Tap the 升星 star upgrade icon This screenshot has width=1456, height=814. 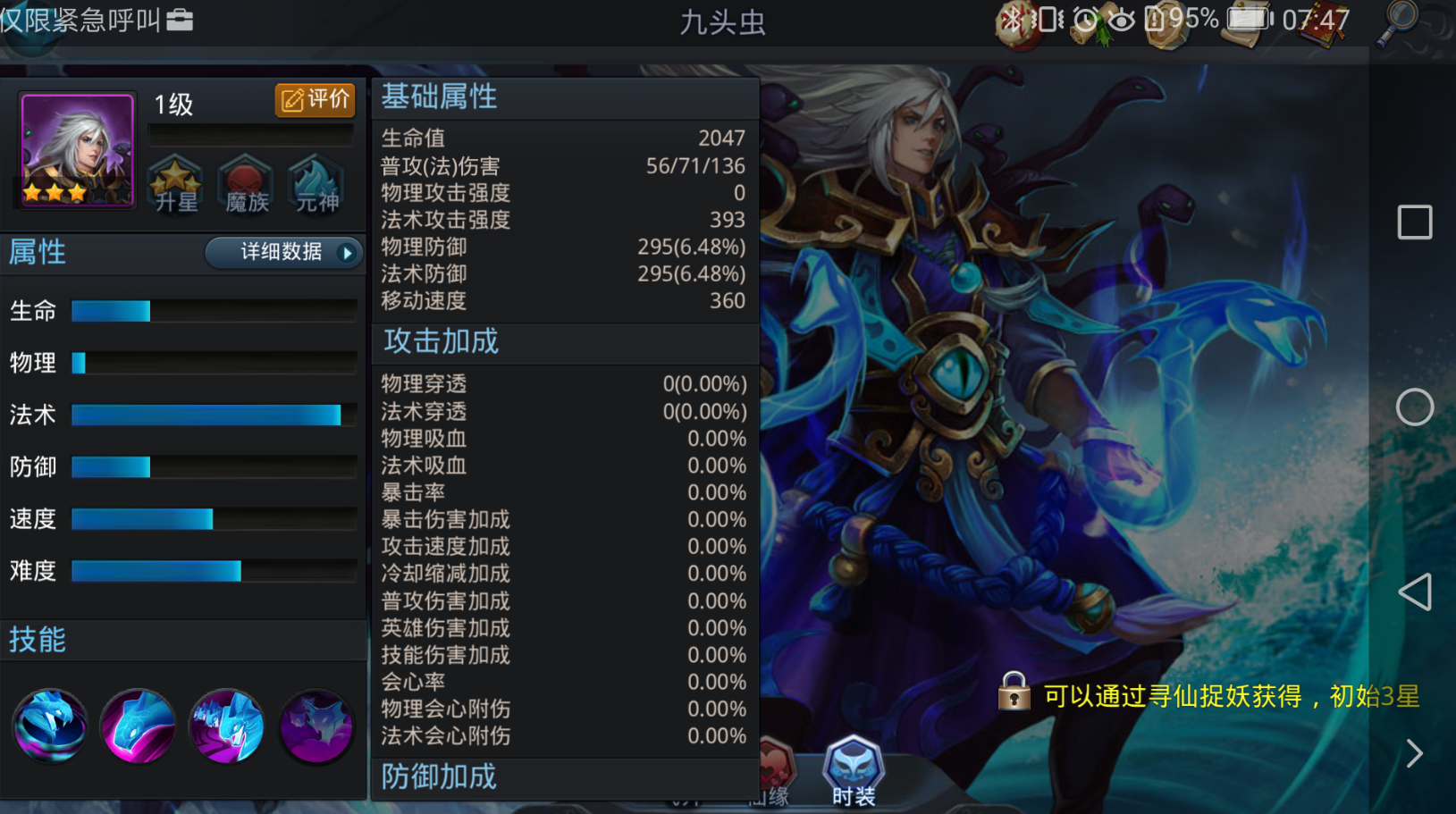coord(176,185)
